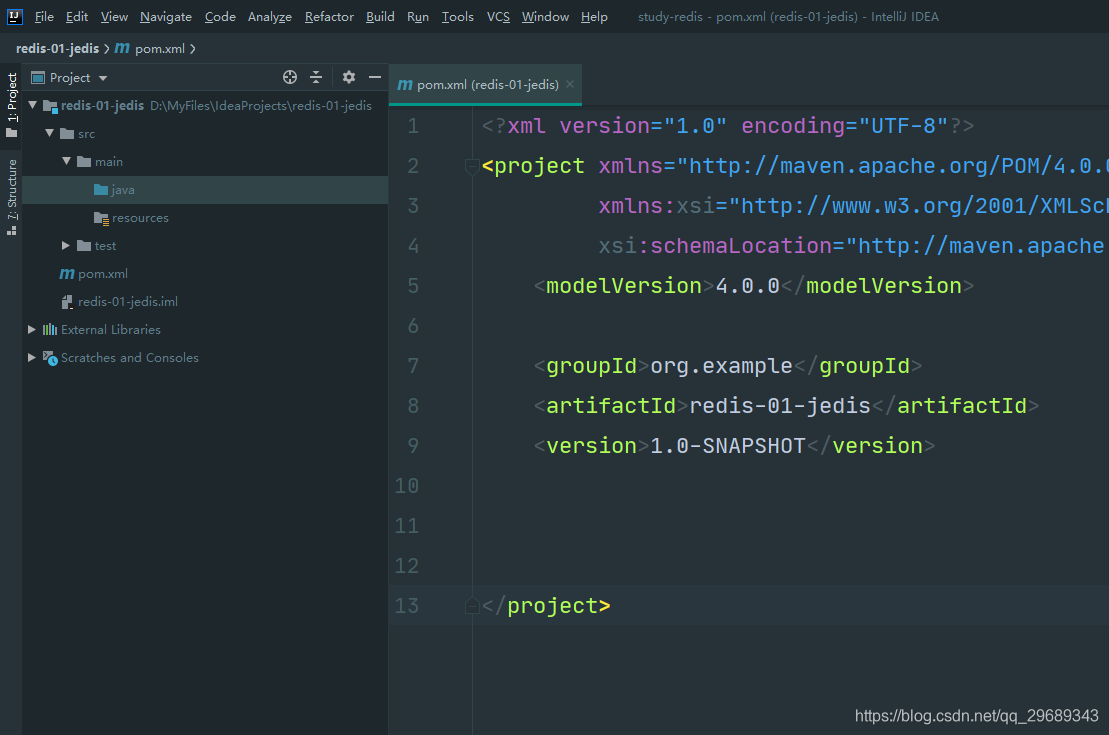The height and width of the screenshot is (735, 1109).
Task: Expand External Libraries
Action: [x=31, y=329]
